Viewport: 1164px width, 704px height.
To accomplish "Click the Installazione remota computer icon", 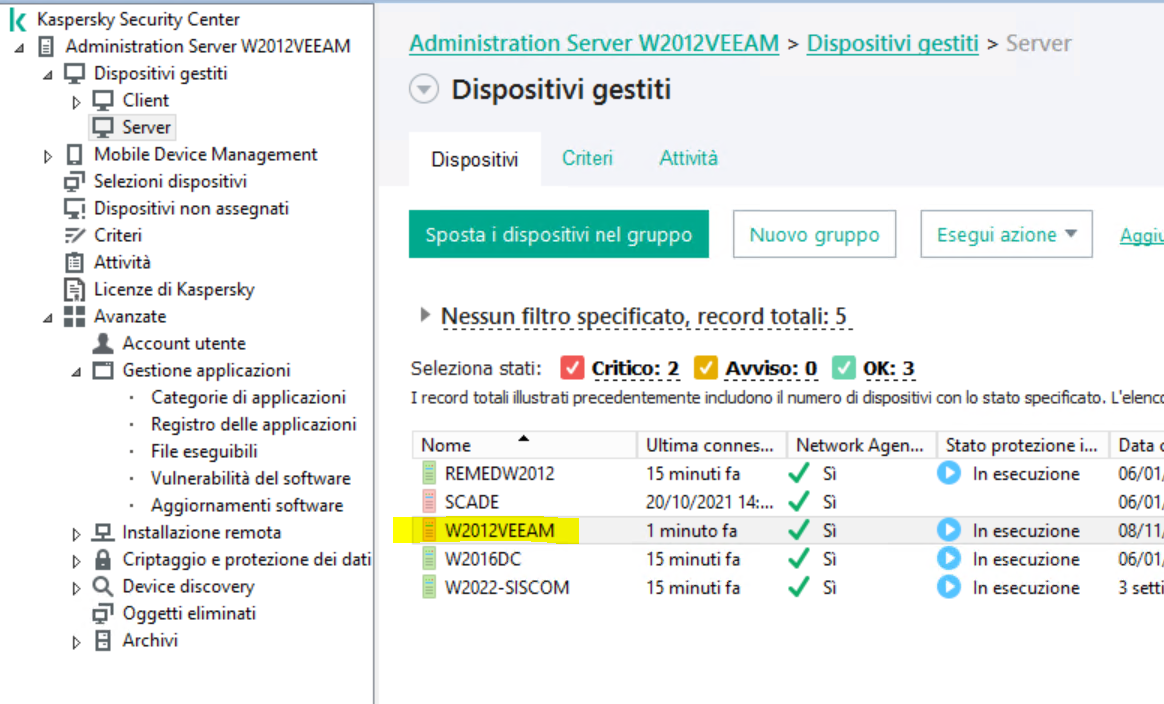I will click(103, 532).
